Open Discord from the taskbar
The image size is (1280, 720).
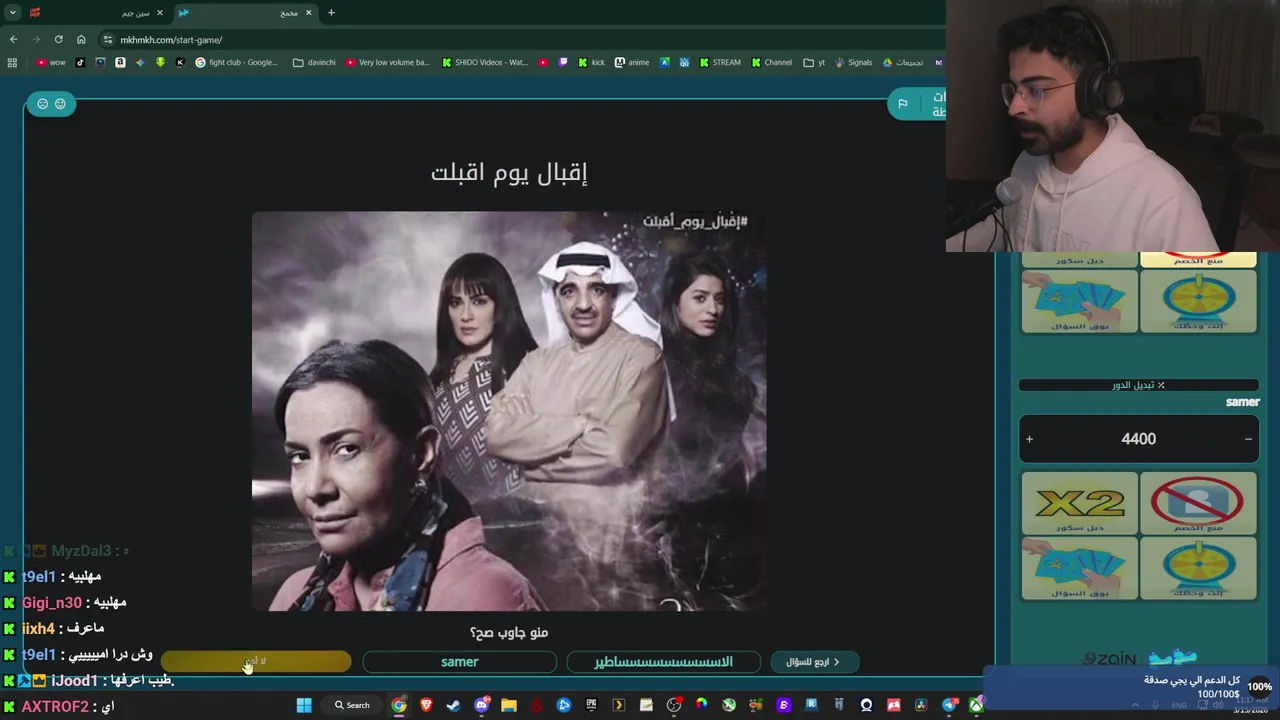[x=482, y=705]
